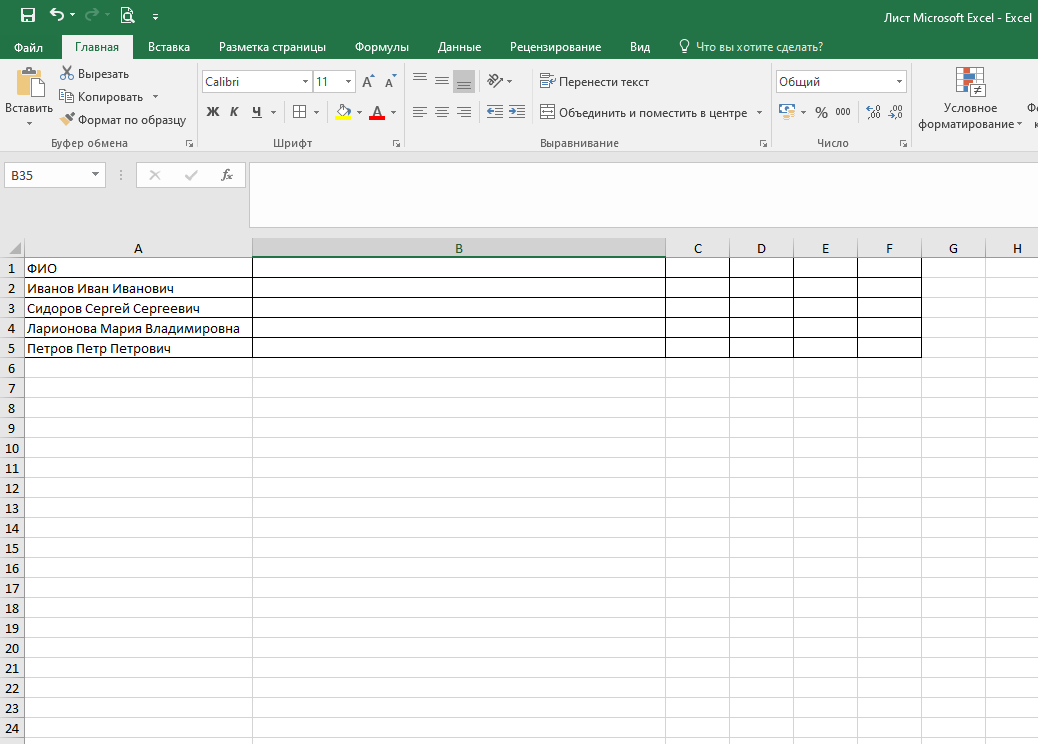This screenshot has height=744, width=1038.
Task: Increase cell indent
Action: [517, 112]
